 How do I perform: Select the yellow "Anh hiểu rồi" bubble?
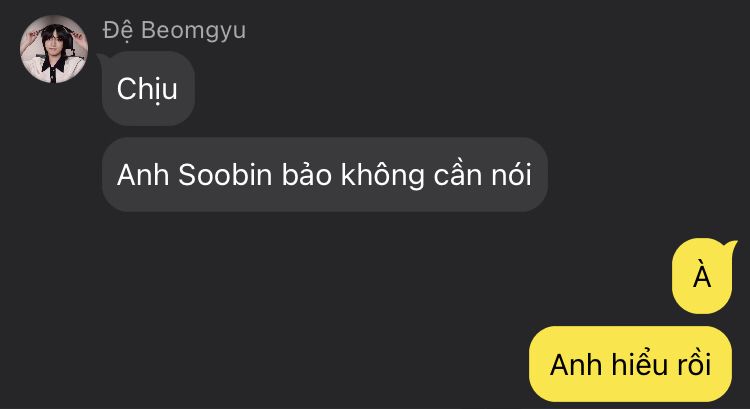tap(630, 364)
